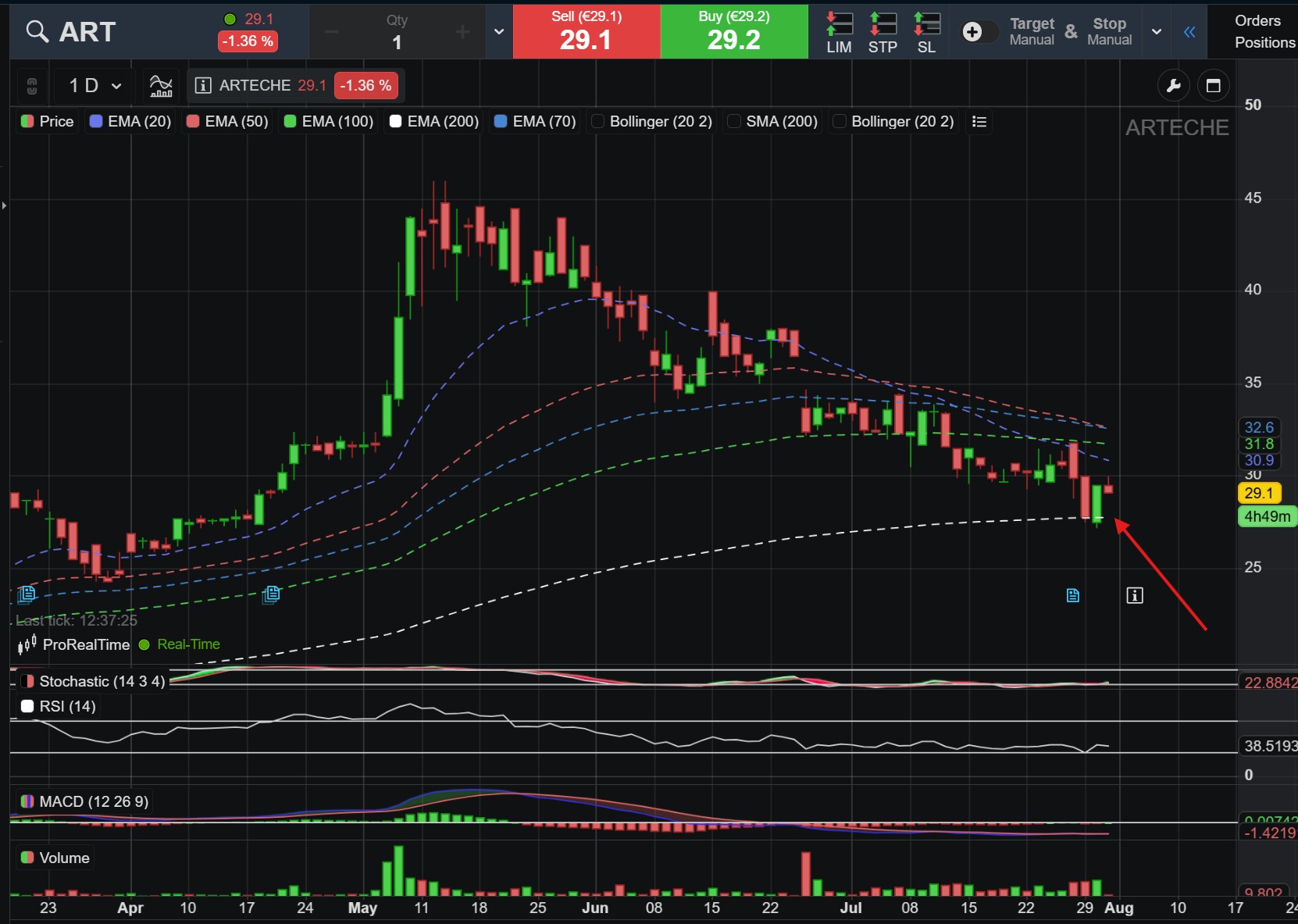Click the 32.6 price axis label
This screenshot has width=1298, height=924.
(1259, 427)
